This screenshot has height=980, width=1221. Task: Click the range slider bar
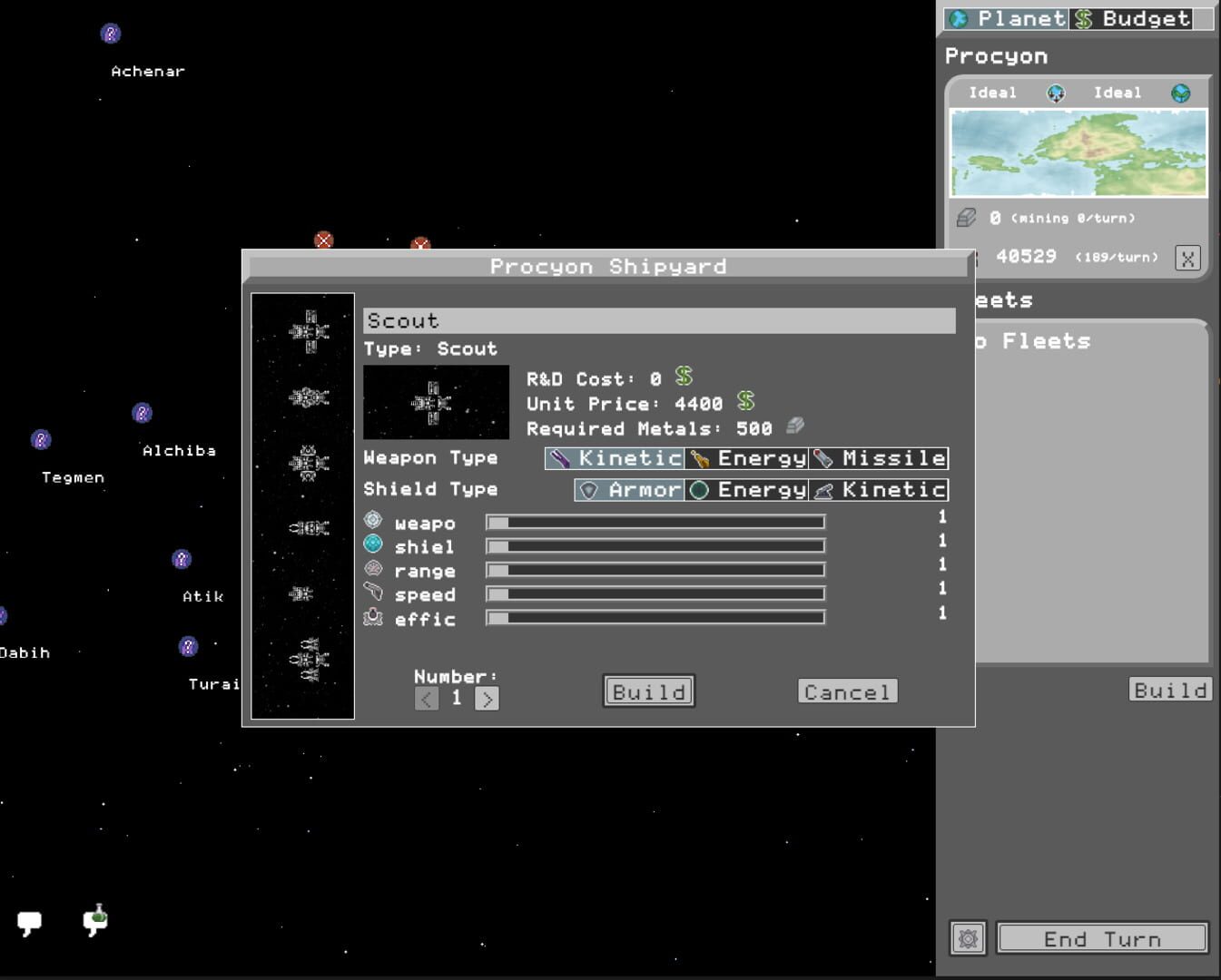point(655,570)
